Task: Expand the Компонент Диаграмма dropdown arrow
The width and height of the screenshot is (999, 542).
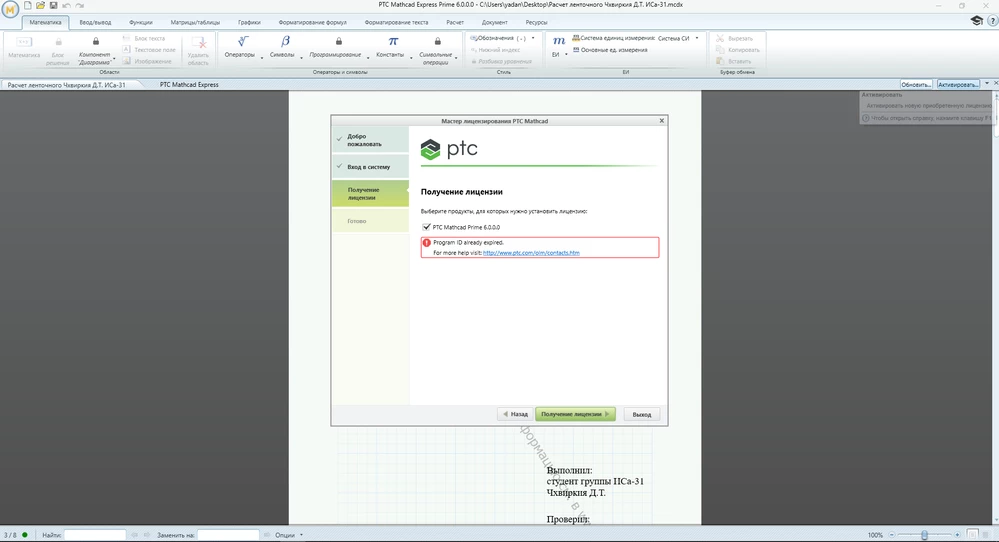Action: coord(114,58)
